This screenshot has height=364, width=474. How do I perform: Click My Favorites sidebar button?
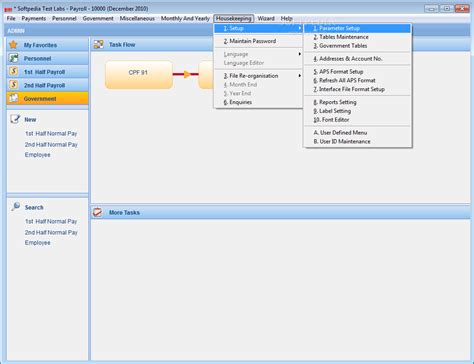(x=47, y=45)
